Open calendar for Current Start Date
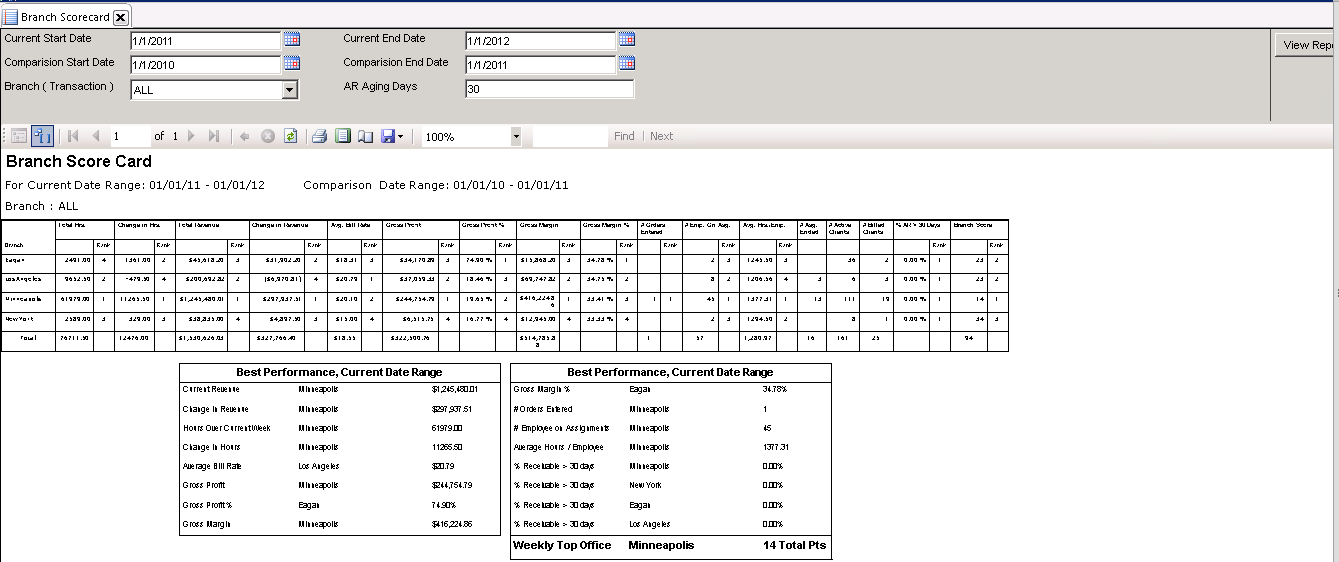 [292, 39]
